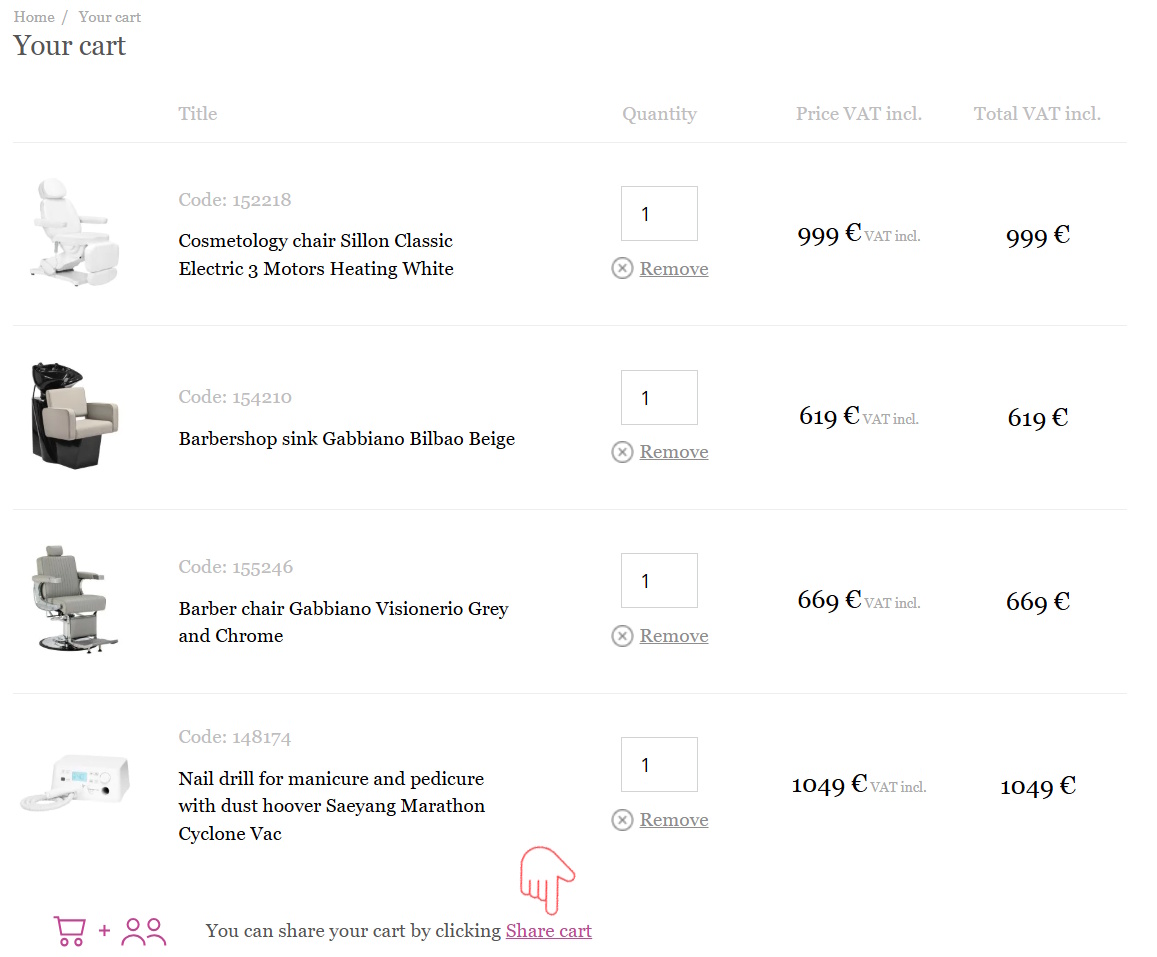Focus quantity field for Saeyang nail drill
Image resolution: width=1157 pixels, height=957 pixels.
[x=659, y=765]
